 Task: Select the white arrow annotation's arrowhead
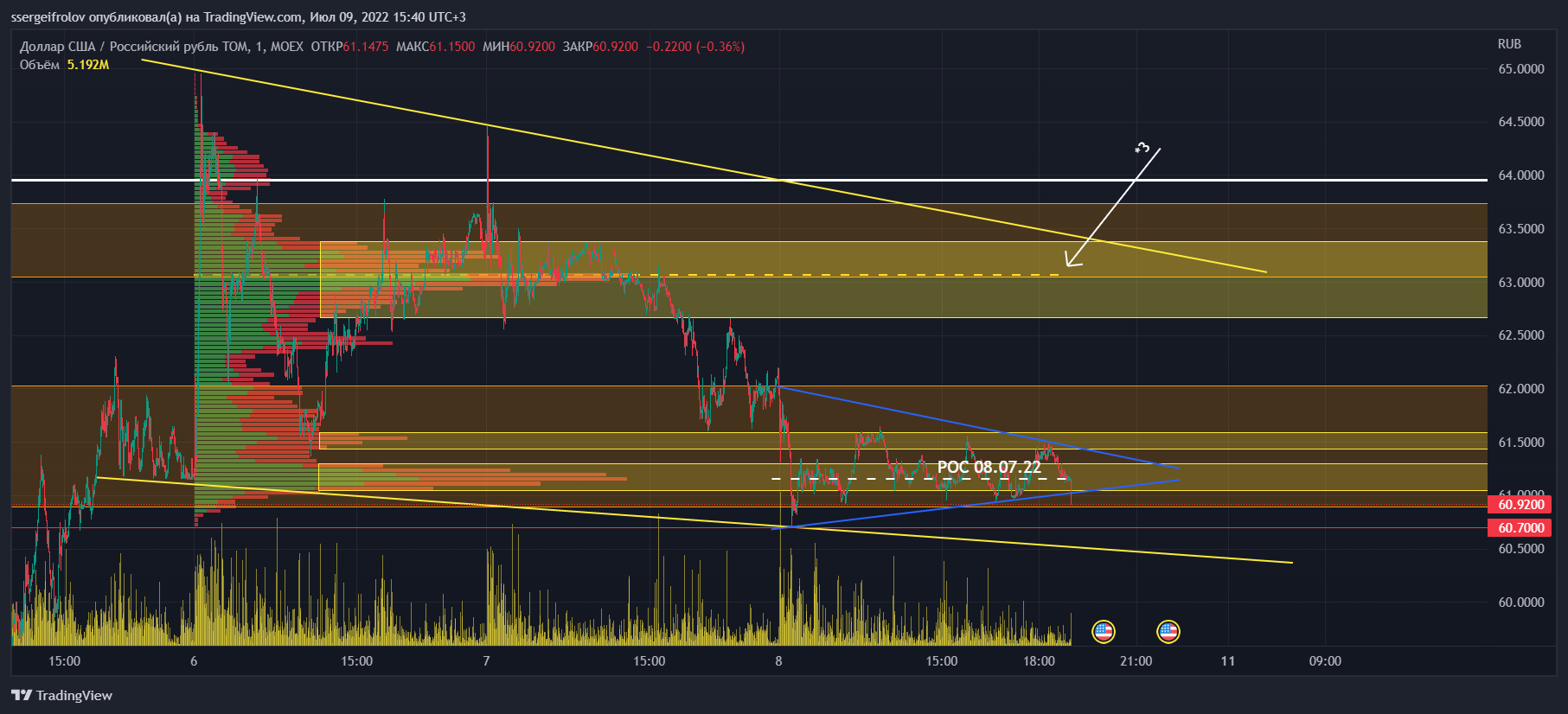1069,263
